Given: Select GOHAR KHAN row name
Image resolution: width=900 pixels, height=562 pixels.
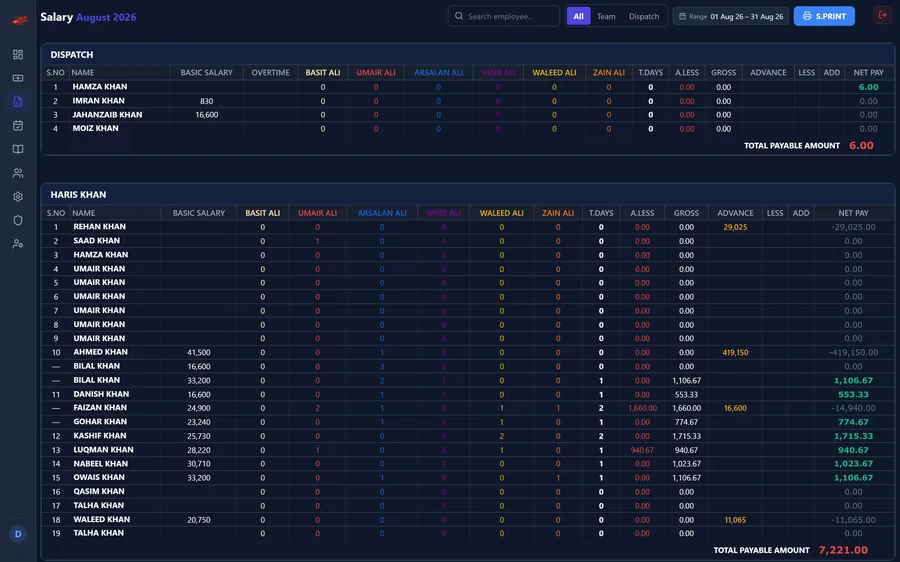Looking at the screenshot, I should pyautogui.click(x=99, y=421).
